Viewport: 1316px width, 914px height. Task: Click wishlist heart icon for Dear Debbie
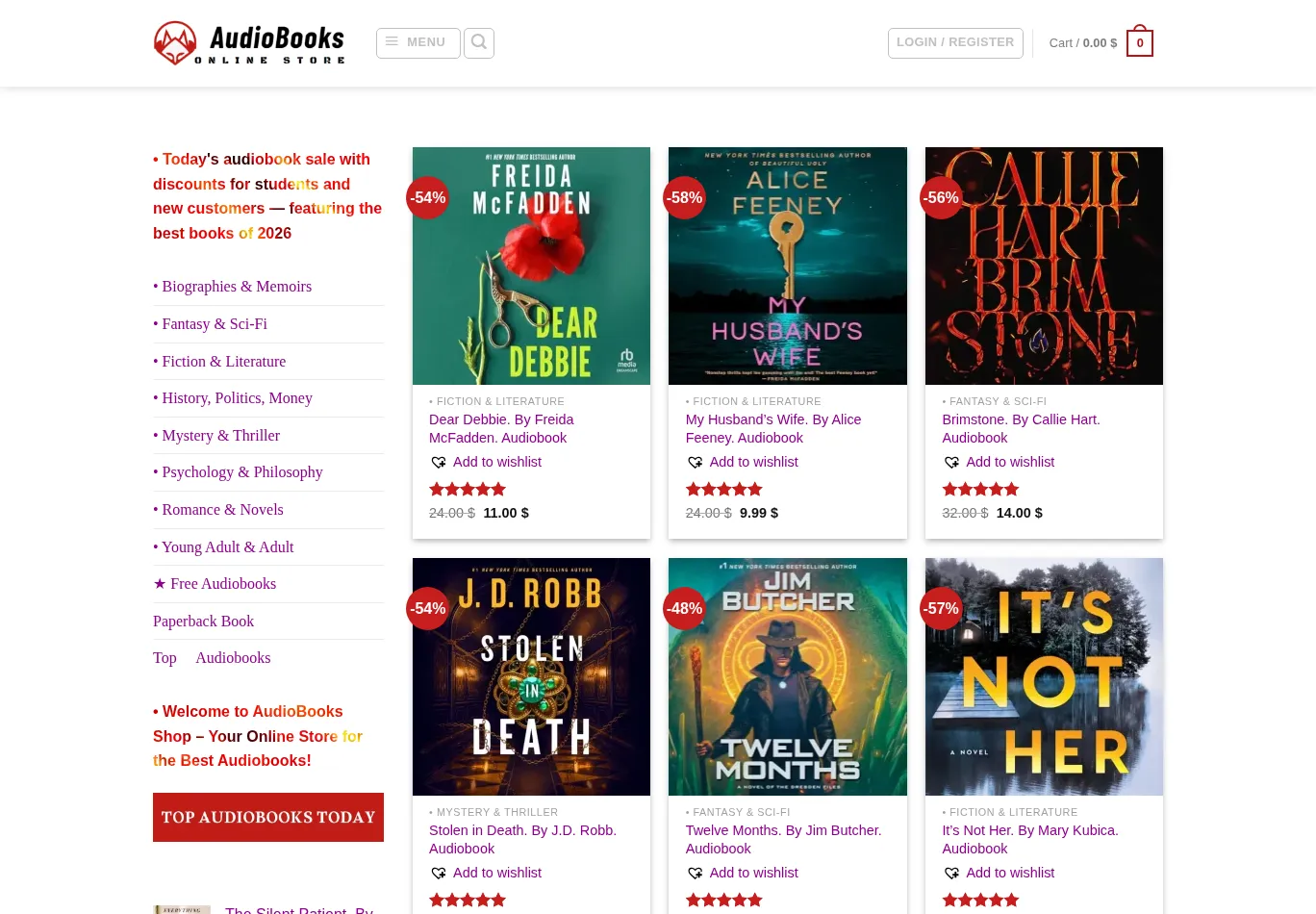[439, 463]
